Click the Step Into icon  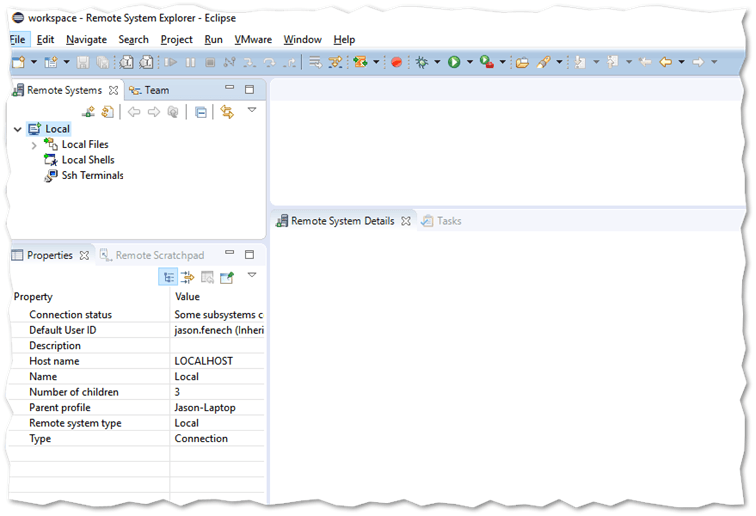tap(249, 62)
